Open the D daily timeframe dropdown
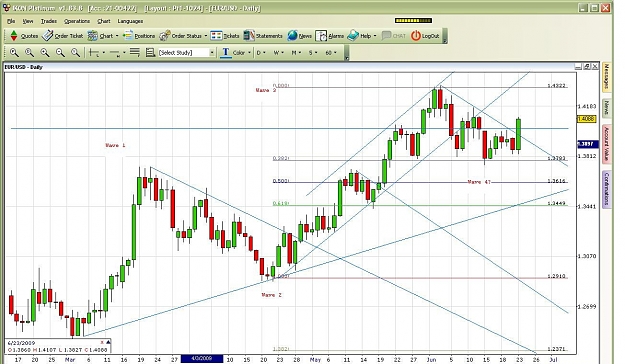Screen dimensions: 625x364 [x=261, y=53]
